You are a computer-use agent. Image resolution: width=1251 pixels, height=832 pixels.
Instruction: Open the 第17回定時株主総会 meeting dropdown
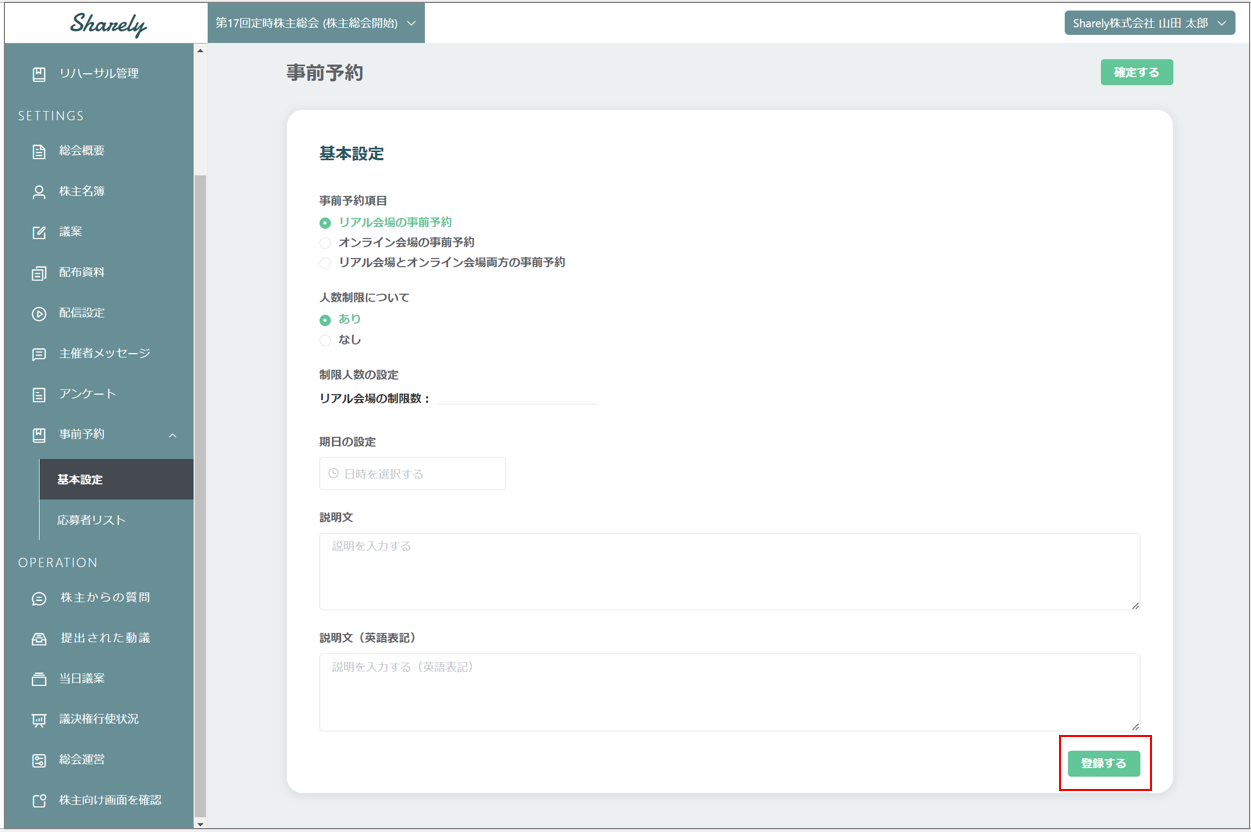pyautogui.click(x=316, y=23)
